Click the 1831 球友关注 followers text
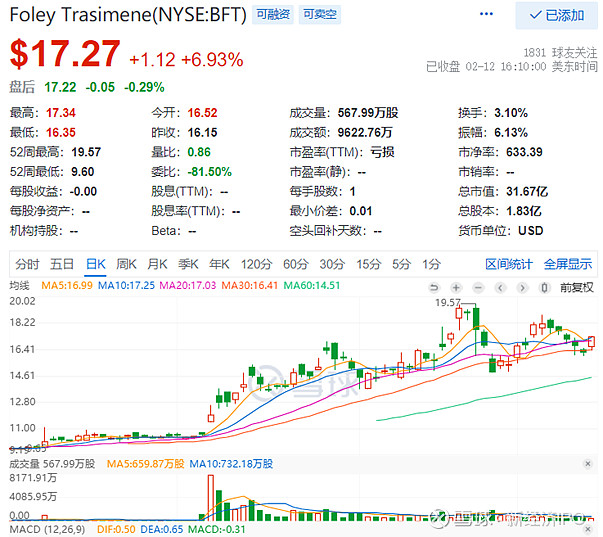This screenshot has height=537, width=603. pyautogui.click(x=560, y=52)
